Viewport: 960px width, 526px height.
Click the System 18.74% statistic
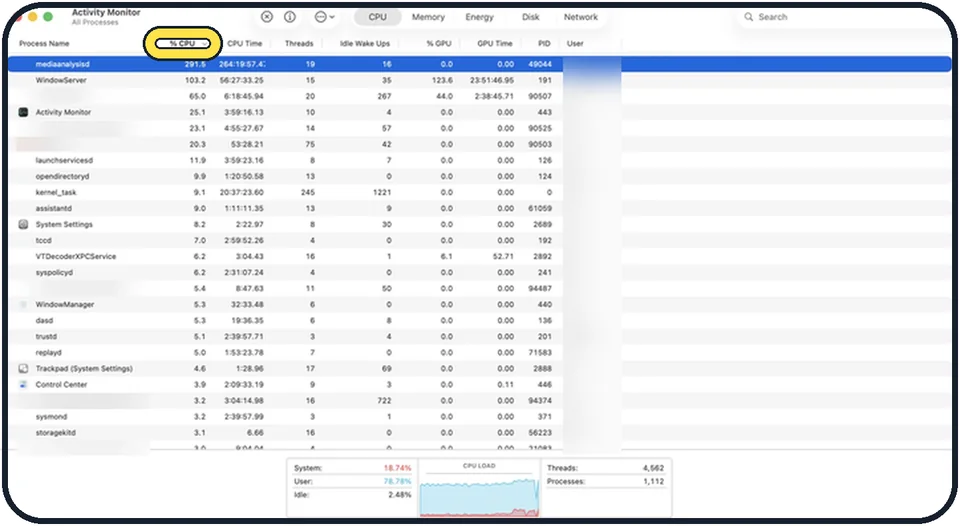(x=352, y=468)
